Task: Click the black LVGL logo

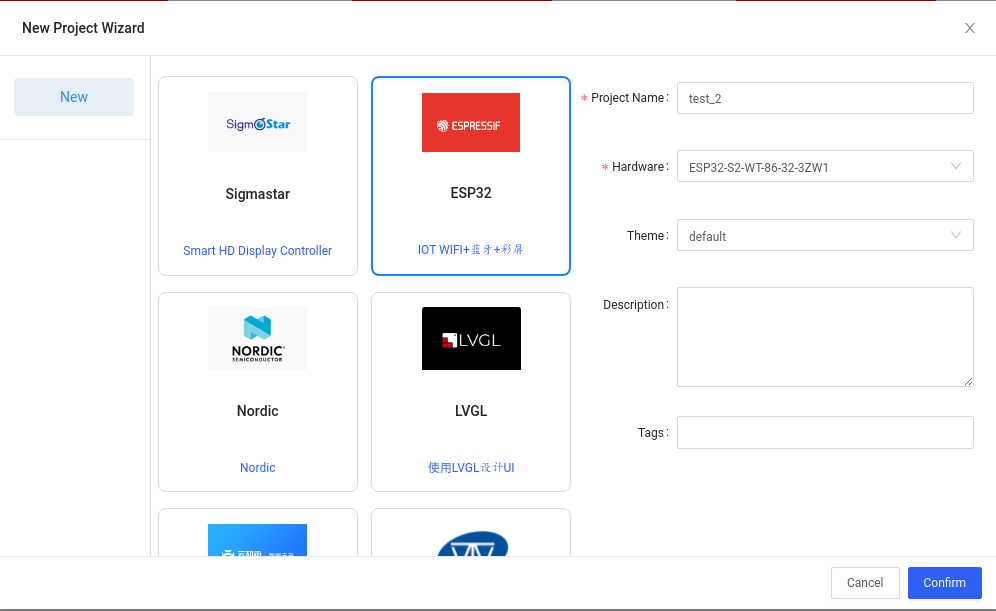Action: (x=471, y=339)
